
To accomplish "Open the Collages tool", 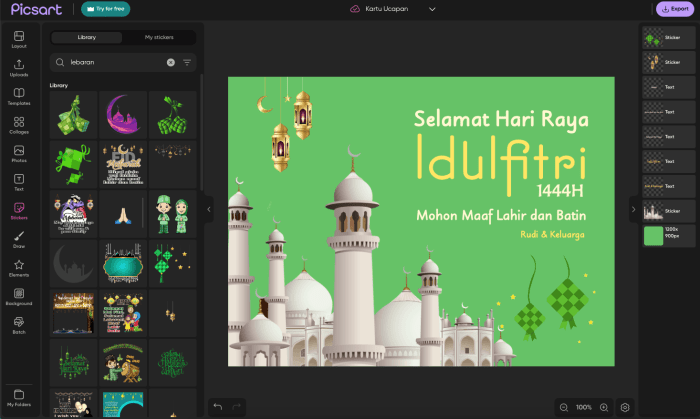I will [x=19, y=125].
